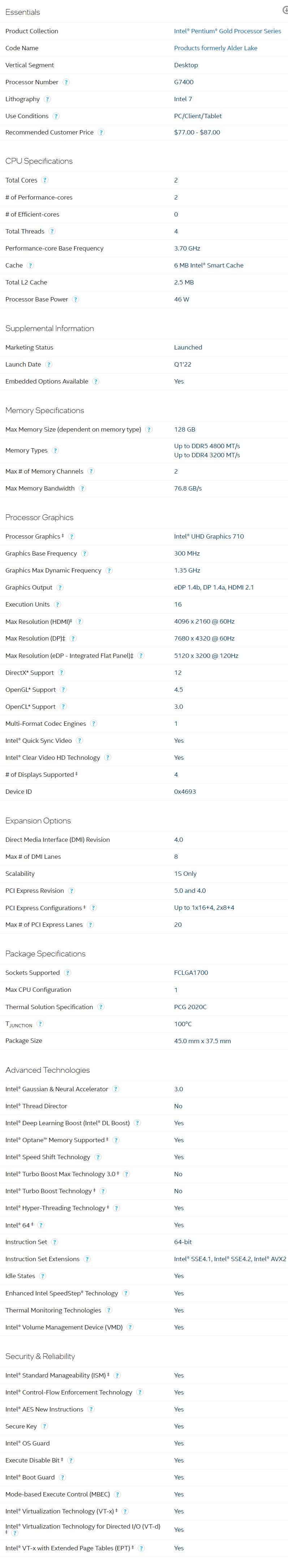Click help icon beside Sockets Supported
Screen dimensions: 288x1568
click(x=68, y=973)
